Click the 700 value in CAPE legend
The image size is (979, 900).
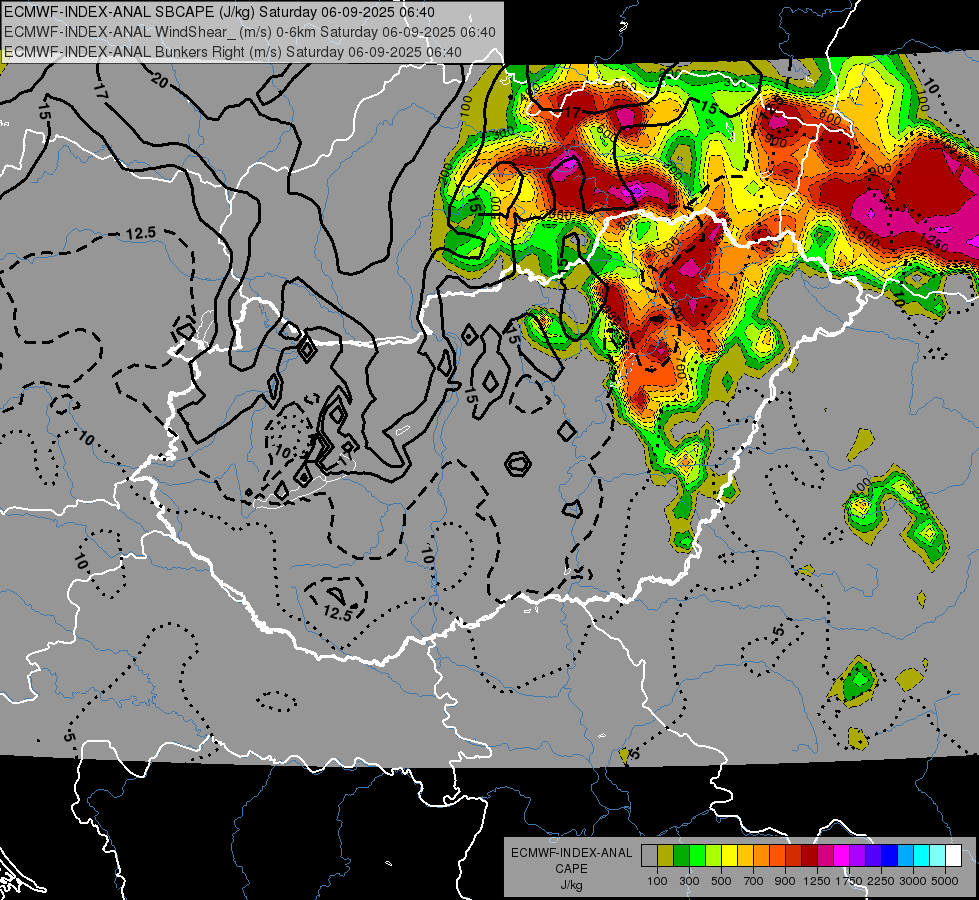[753, 881]
